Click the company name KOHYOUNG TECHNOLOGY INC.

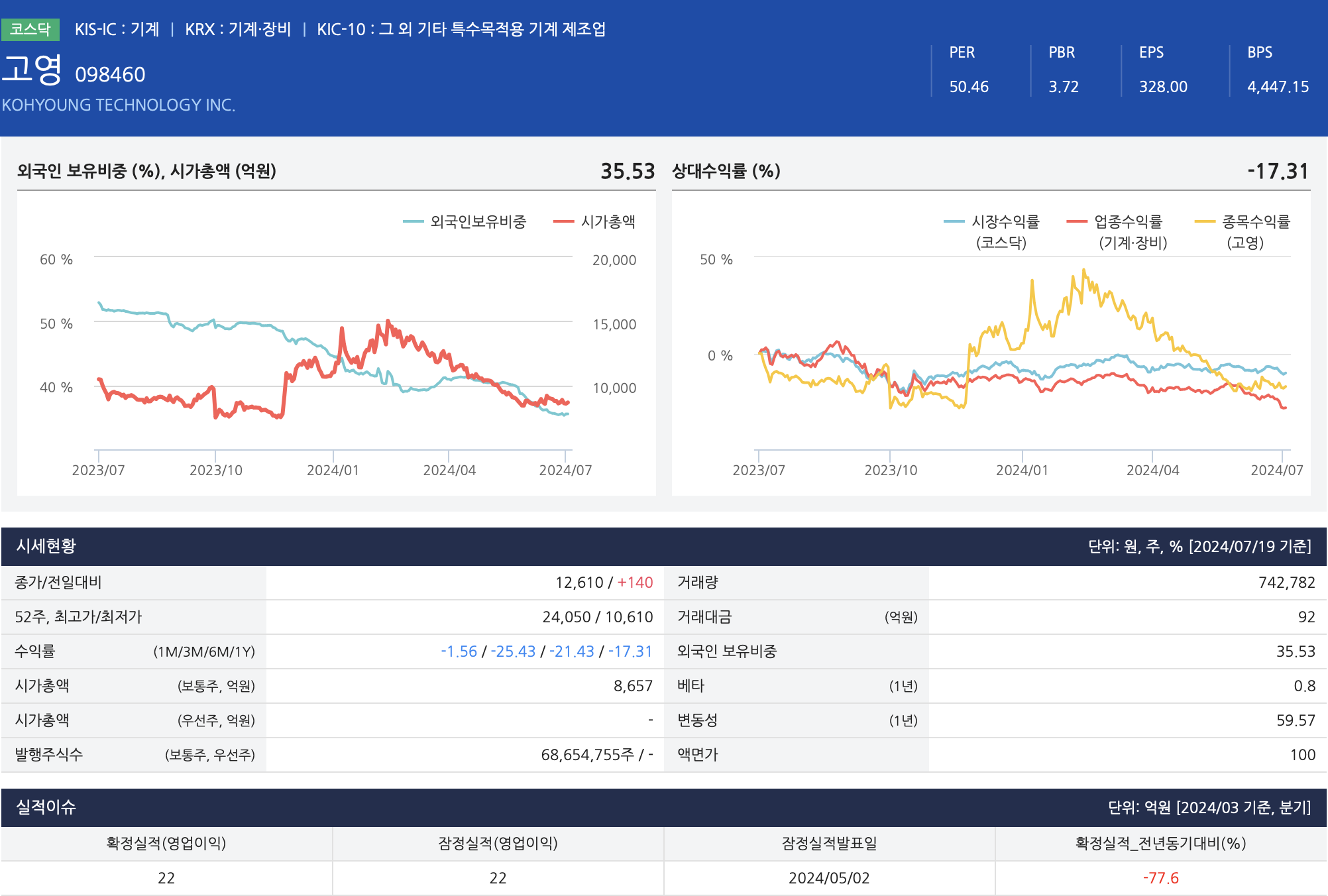(119, 105)
